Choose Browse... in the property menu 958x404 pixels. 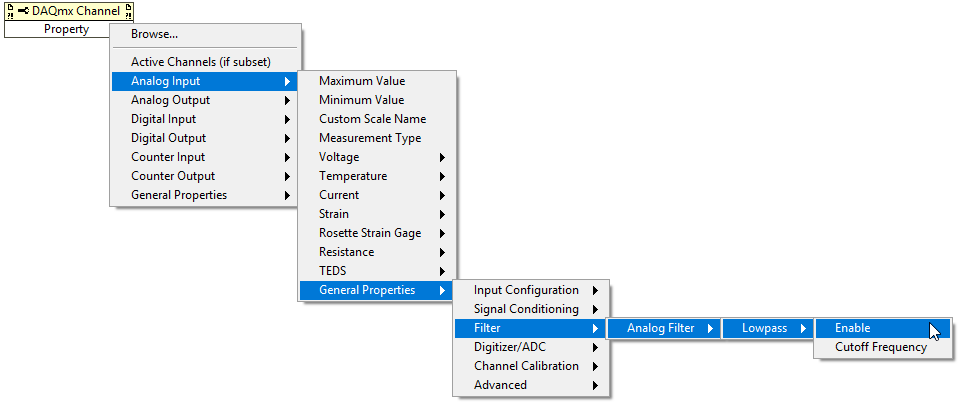154,34
